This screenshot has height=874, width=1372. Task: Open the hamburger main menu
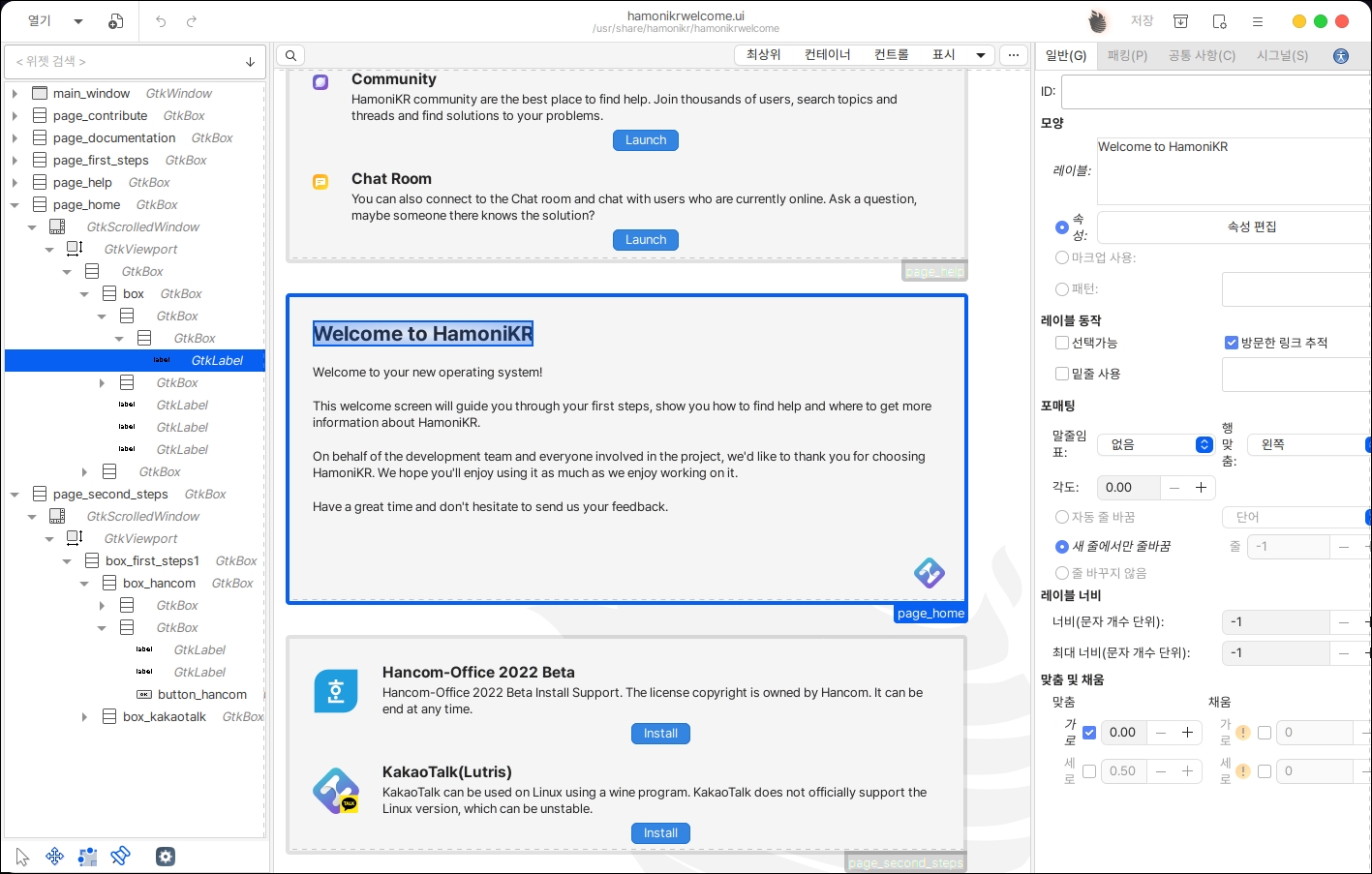pyautogui.click(x=1258, y=21)
